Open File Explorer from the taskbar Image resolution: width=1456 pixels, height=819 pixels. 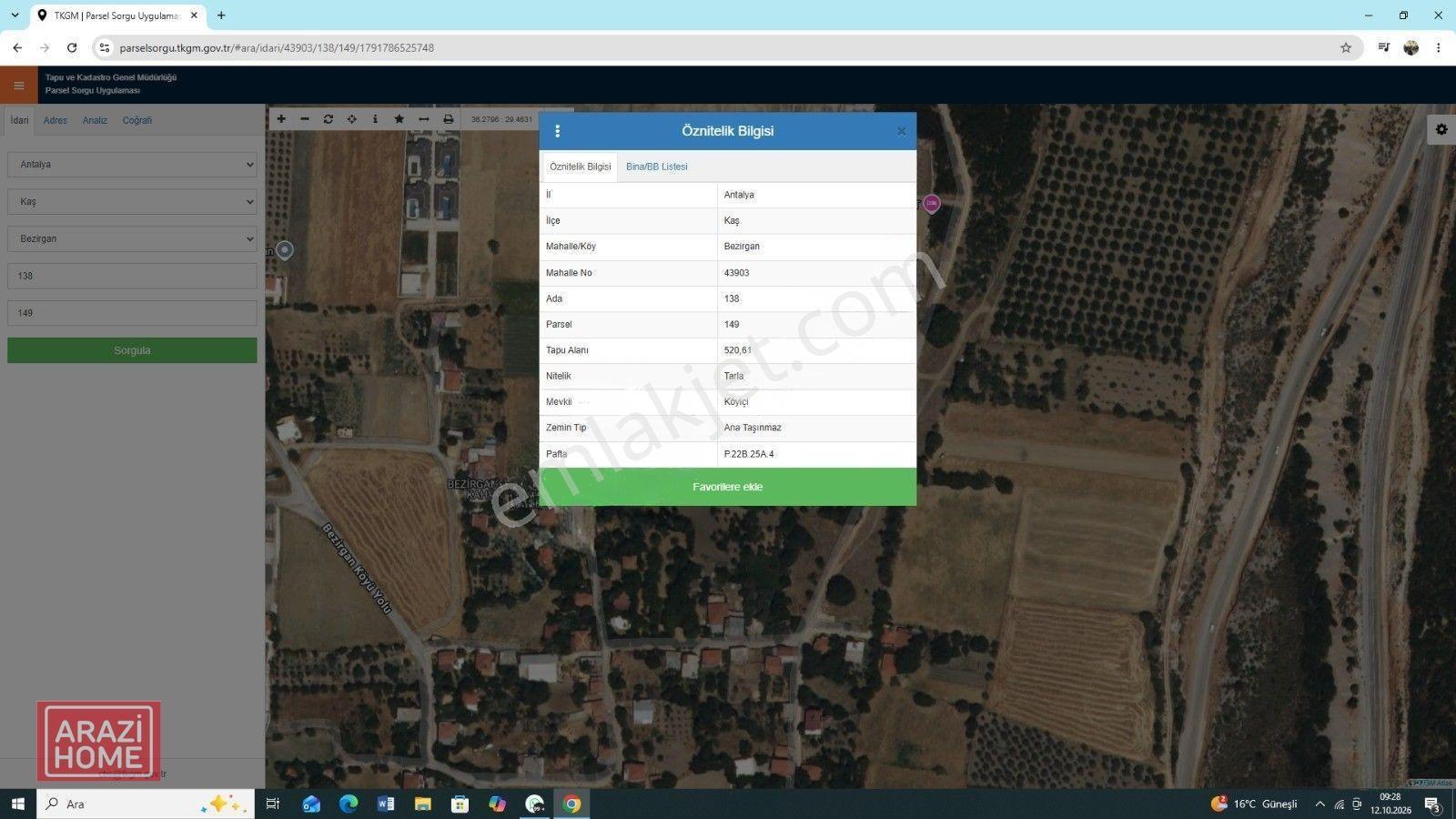tap(423, 804)
